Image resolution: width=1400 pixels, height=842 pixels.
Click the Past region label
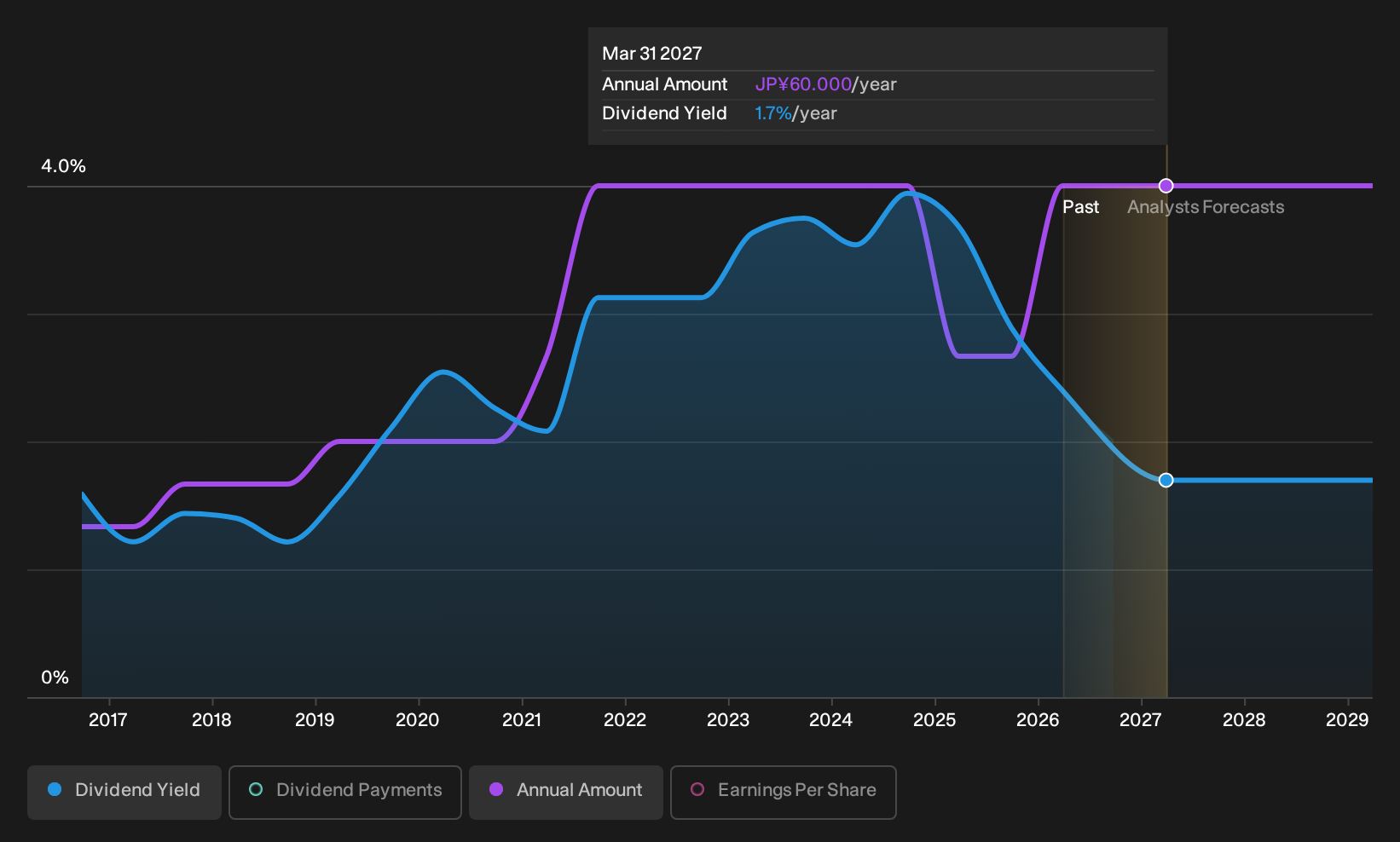click(x=1081, y=207)
